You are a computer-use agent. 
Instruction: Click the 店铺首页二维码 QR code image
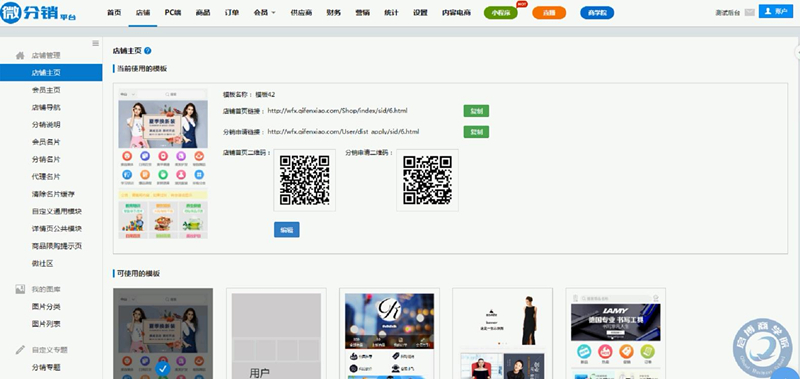(x=305, y=180)
